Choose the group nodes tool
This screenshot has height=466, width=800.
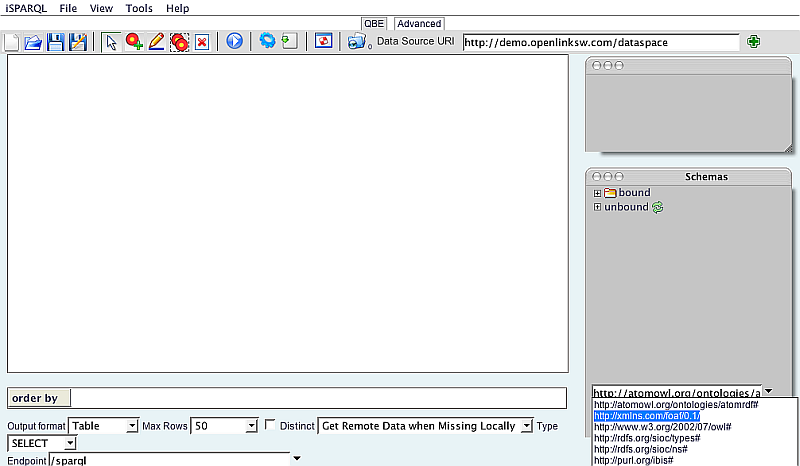pyautogui.click(x=179, y=42)
